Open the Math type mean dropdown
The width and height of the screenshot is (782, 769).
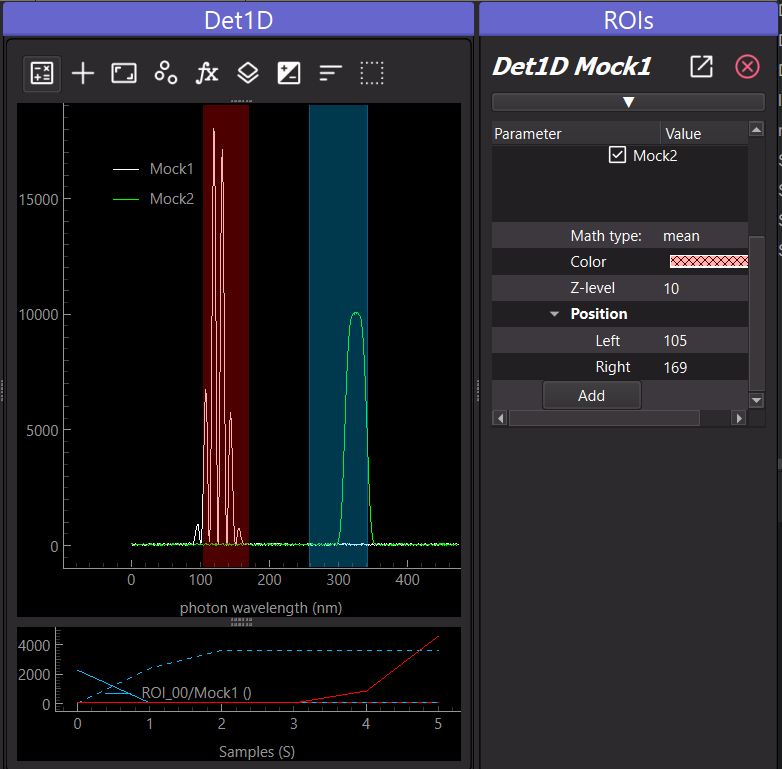[705, 236]
